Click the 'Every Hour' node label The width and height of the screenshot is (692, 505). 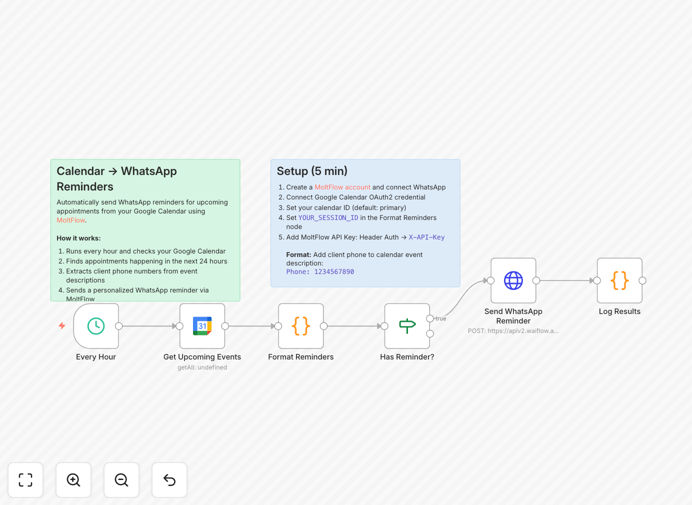pyautogui.click(x=96, y=357)
